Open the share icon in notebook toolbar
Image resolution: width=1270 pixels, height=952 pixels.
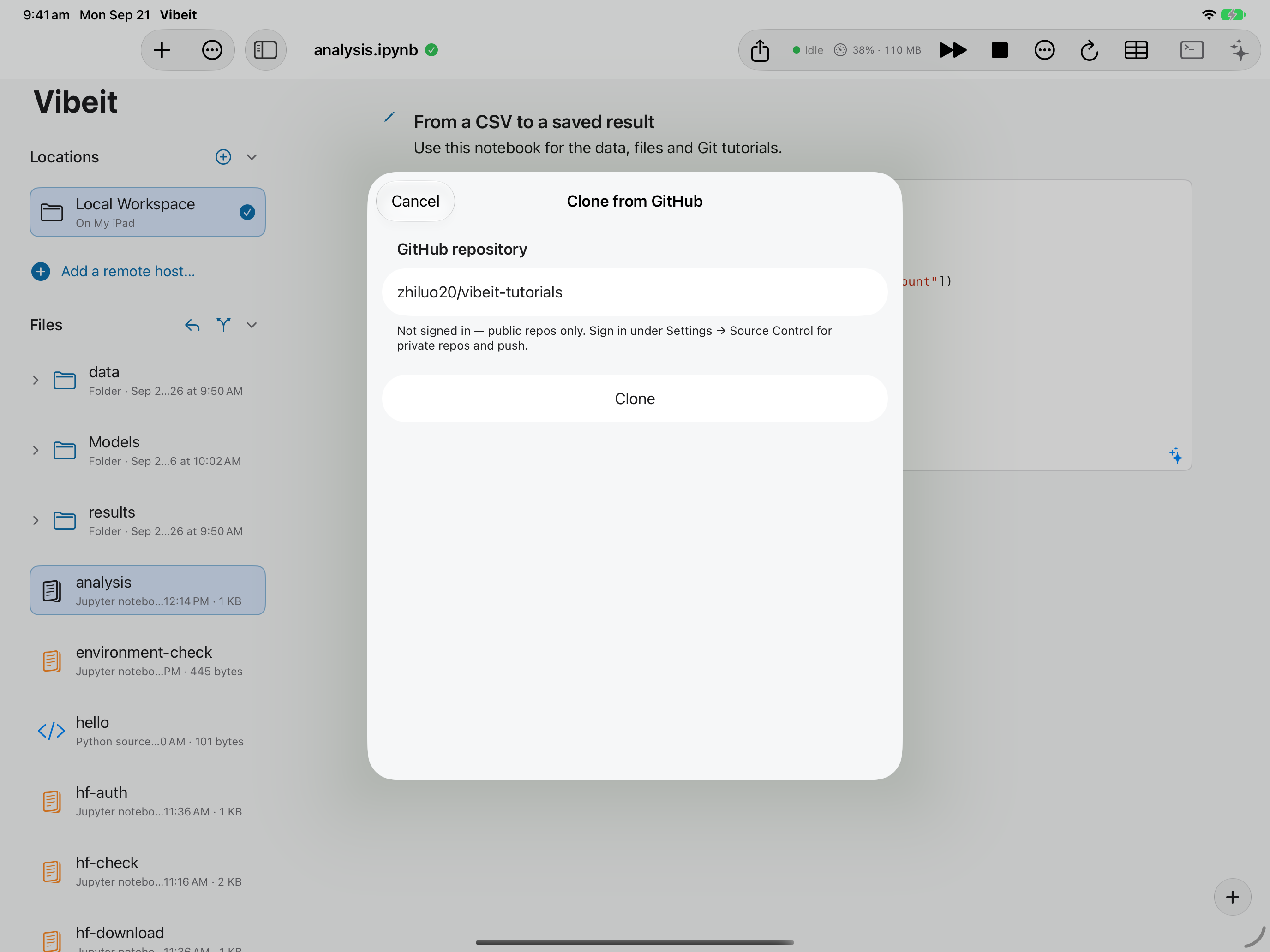pyautogui.click(x=760, y=50)
